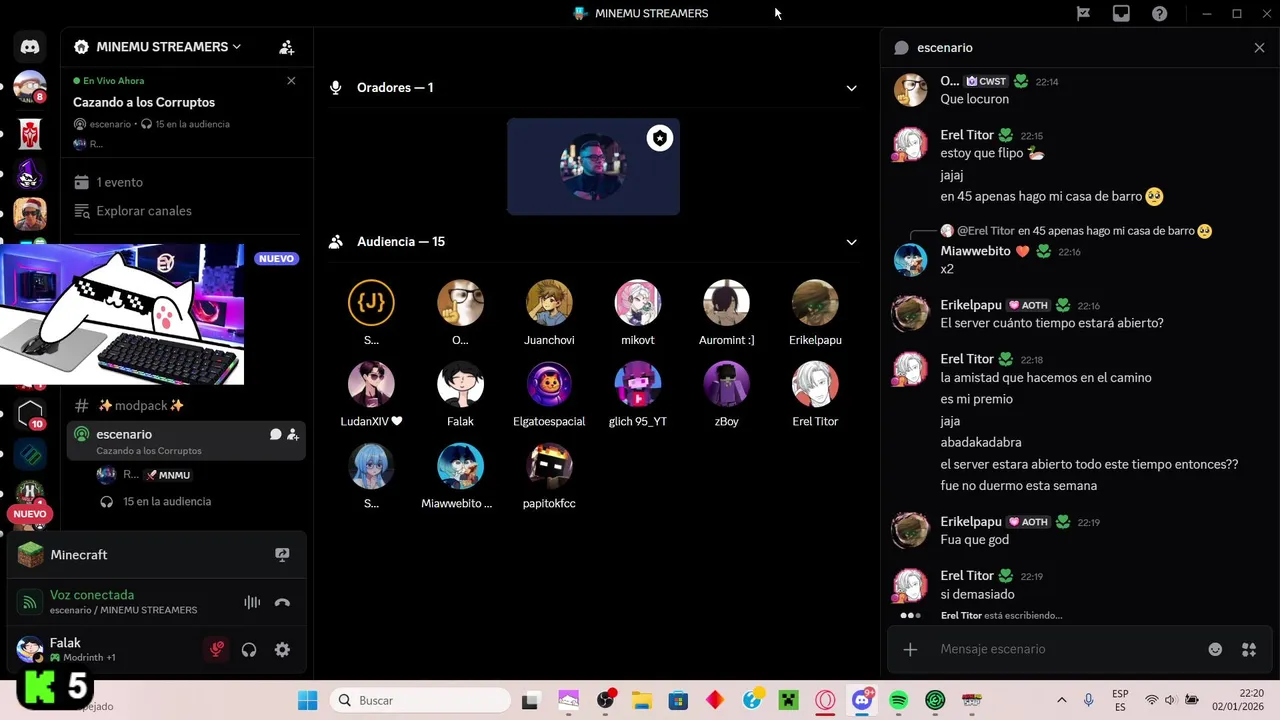1280x720 pixels.
Task: Open Opera browser in taskbar
Action: 825,700
